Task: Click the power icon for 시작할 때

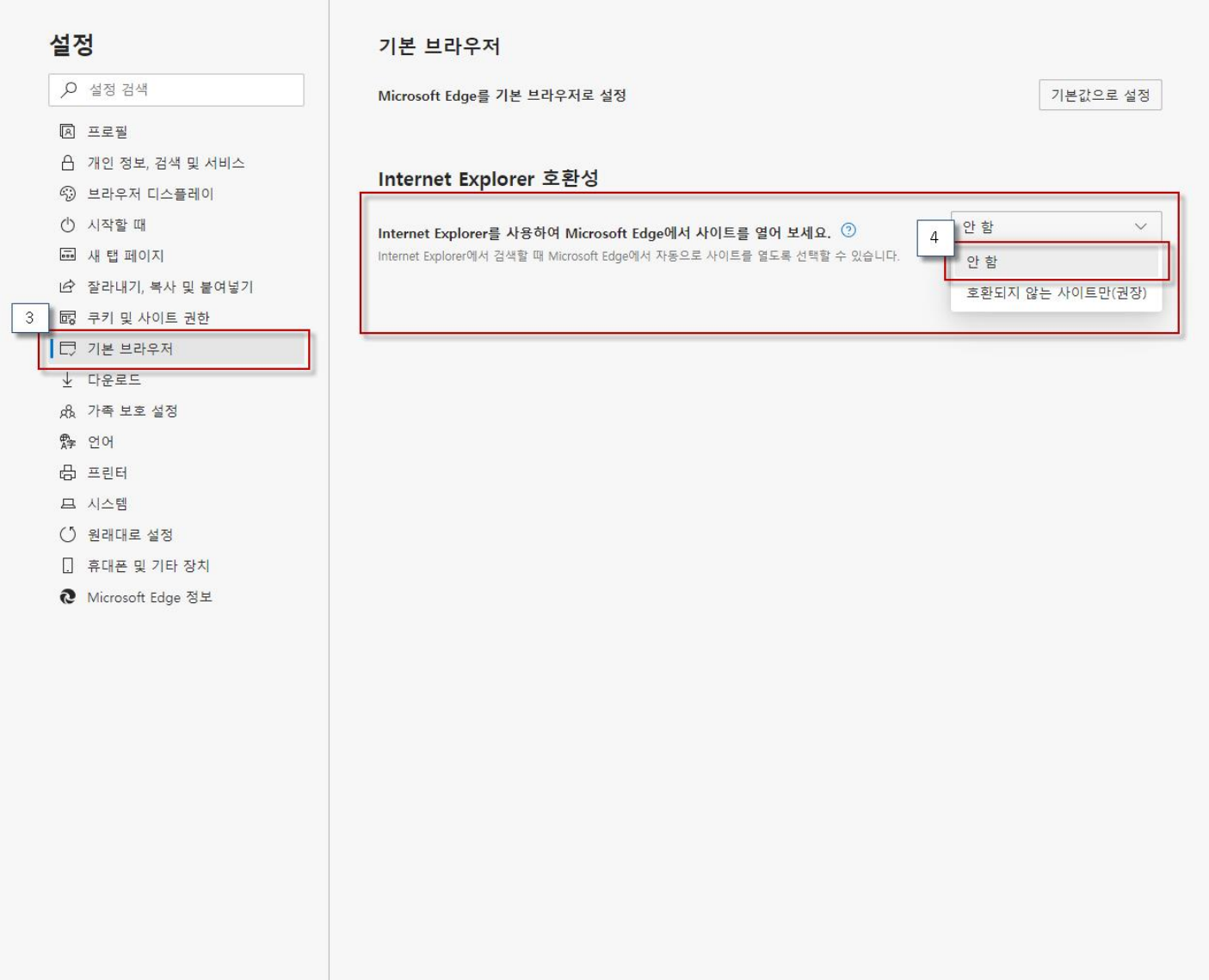Action: coord(67,225)
